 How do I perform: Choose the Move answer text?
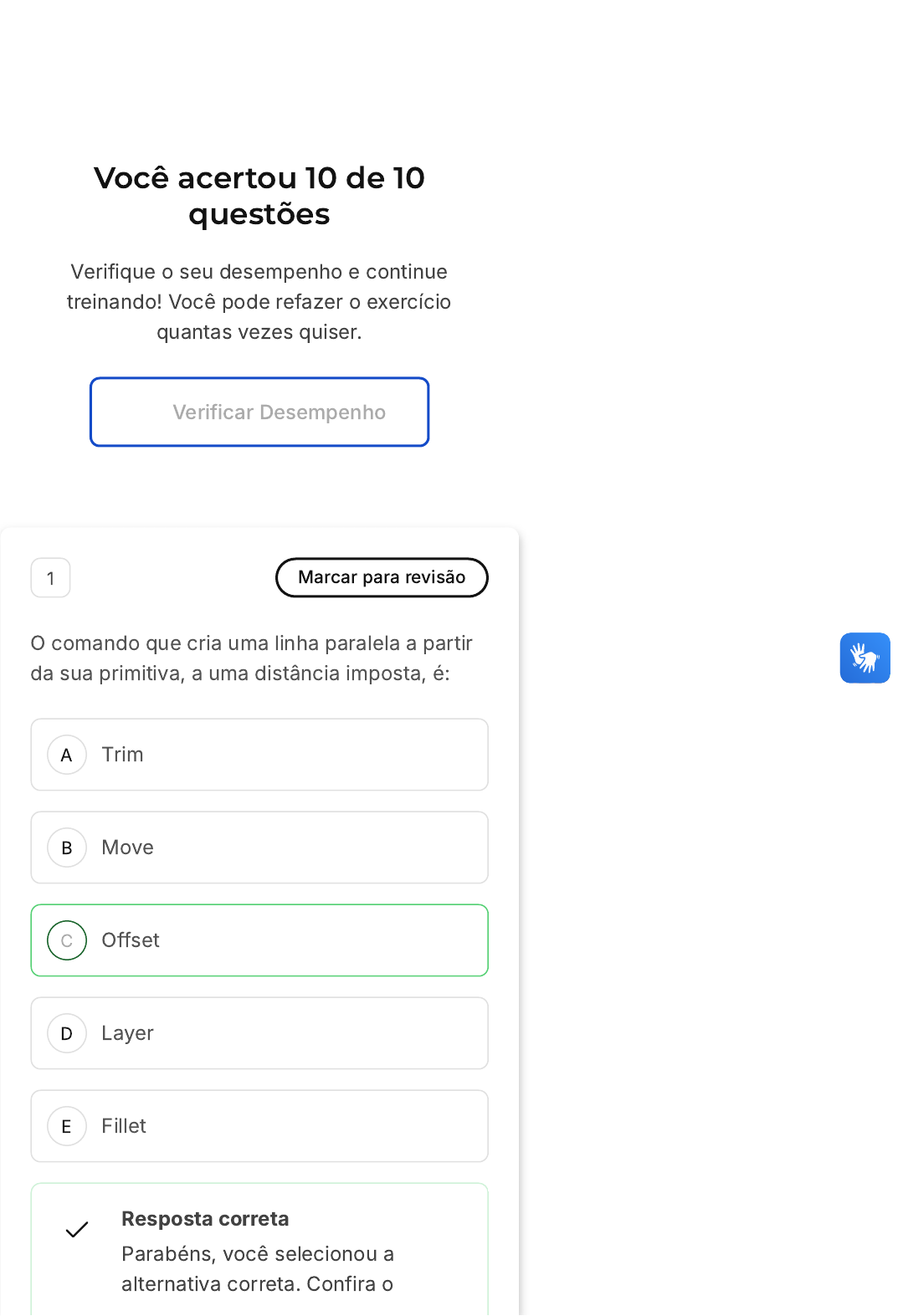127,847
